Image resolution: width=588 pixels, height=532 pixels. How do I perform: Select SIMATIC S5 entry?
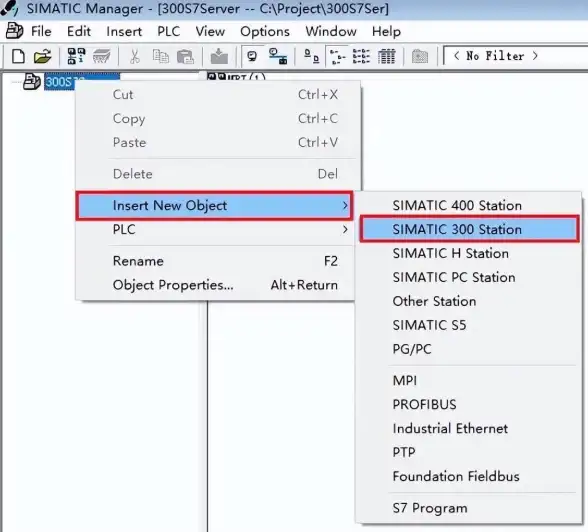469,325
